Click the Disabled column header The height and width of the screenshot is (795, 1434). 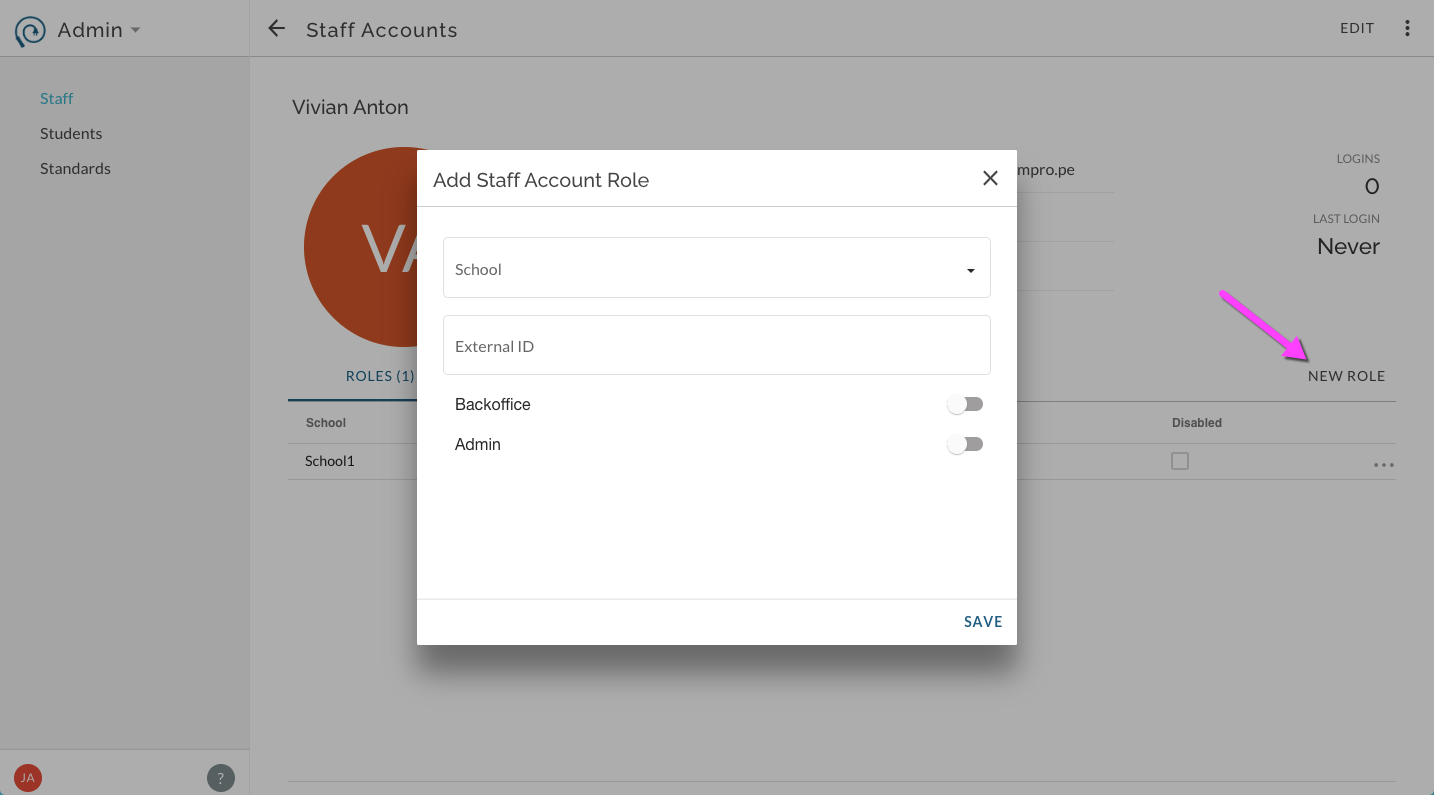[1197, 423]
